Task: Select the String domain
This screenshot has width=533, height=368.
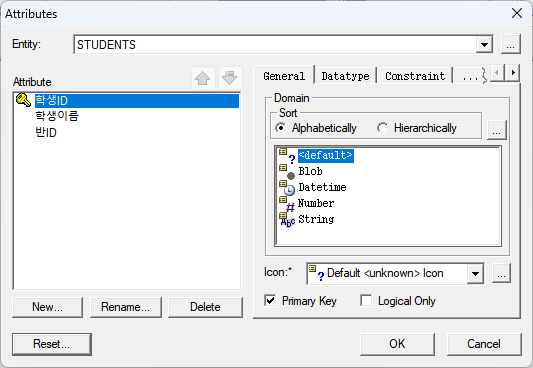Action: [x=316, y=219]
